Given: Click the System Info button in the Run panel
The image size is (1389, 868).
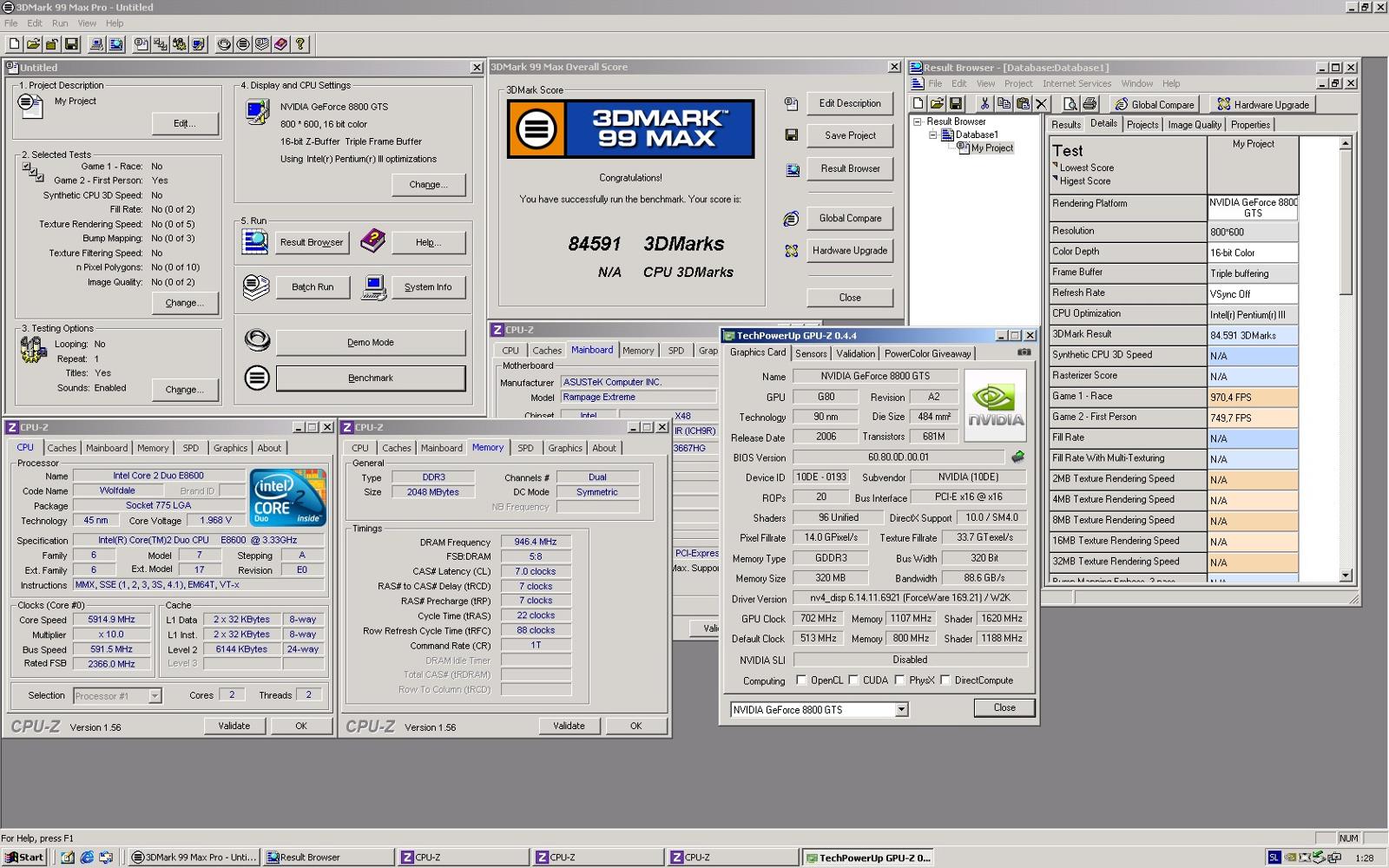Looking at the screenshot, I should [428, 287].
